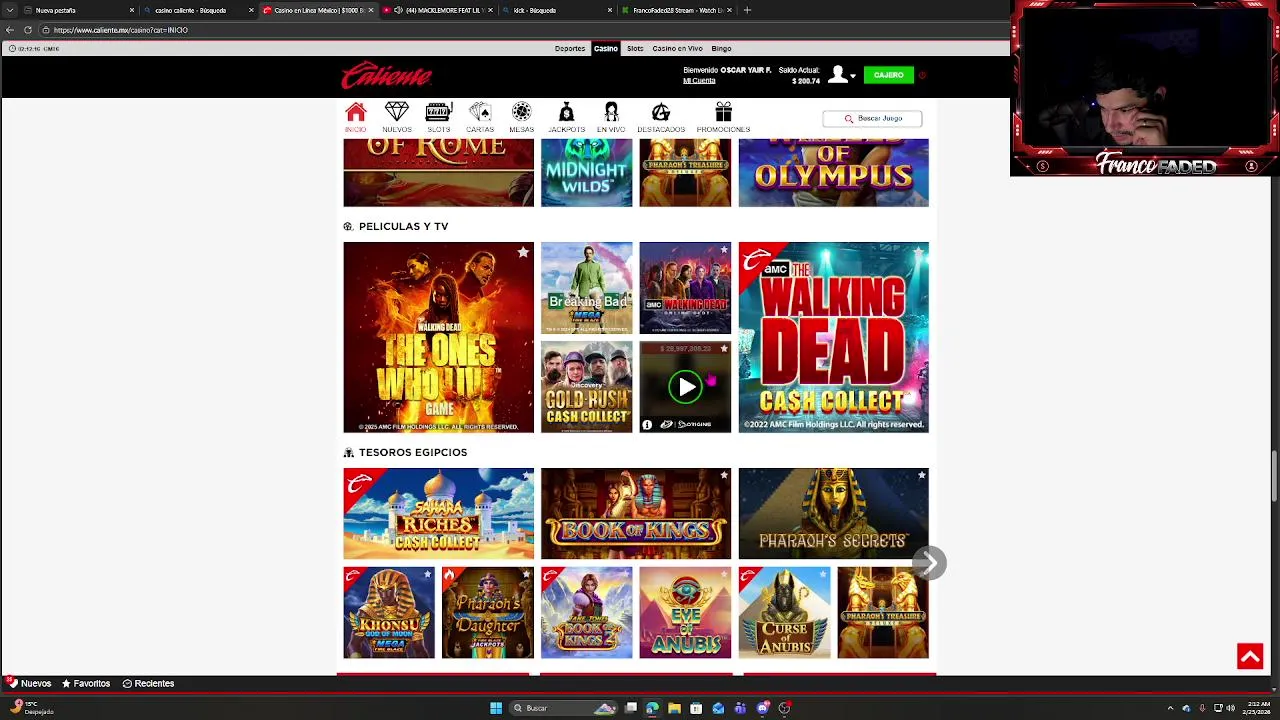
Task: Open Breaking Bad game thumbnail
Action: (x=586, y=288)
